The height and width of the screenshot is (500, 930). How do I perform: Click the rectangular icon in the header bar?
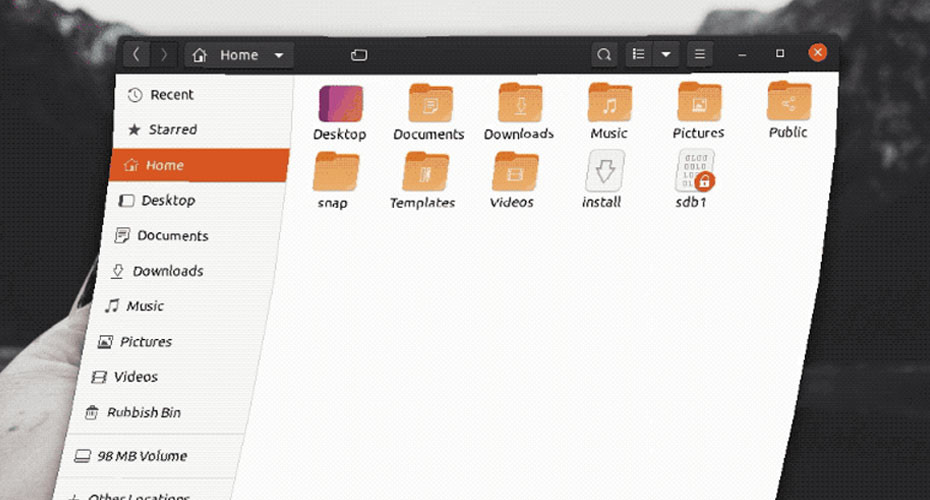359,55
